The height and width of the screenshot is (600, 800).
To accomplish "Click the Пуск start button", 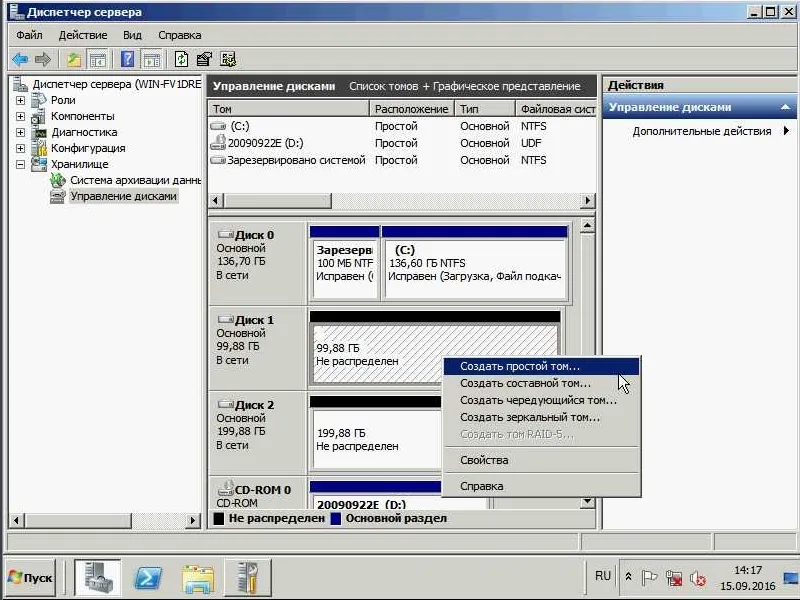I will pyautogui.click(x=30, y=578).
